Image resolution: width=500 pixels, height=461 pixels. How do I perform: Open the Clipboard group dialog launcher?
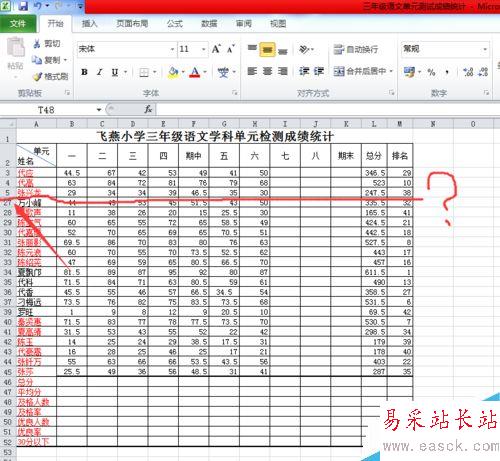tap(67, 93)
